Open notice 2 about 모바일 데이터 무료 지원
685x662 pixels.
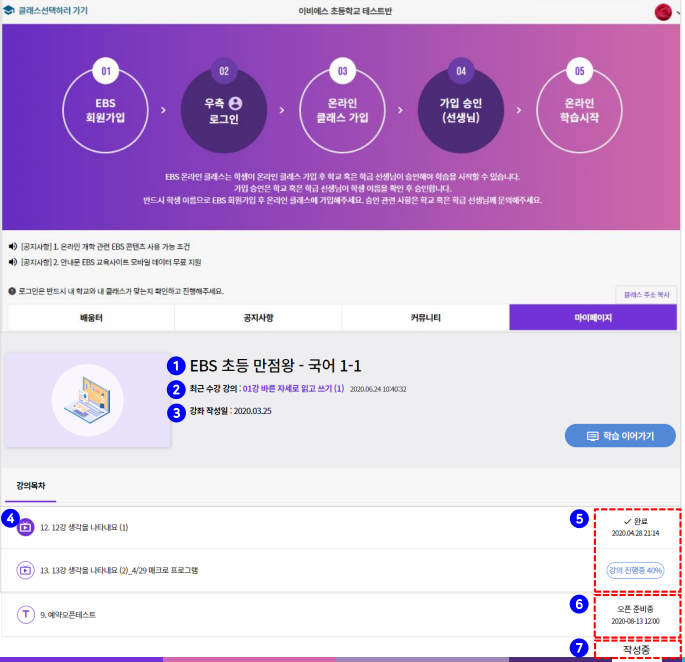(x=111, y=262)
